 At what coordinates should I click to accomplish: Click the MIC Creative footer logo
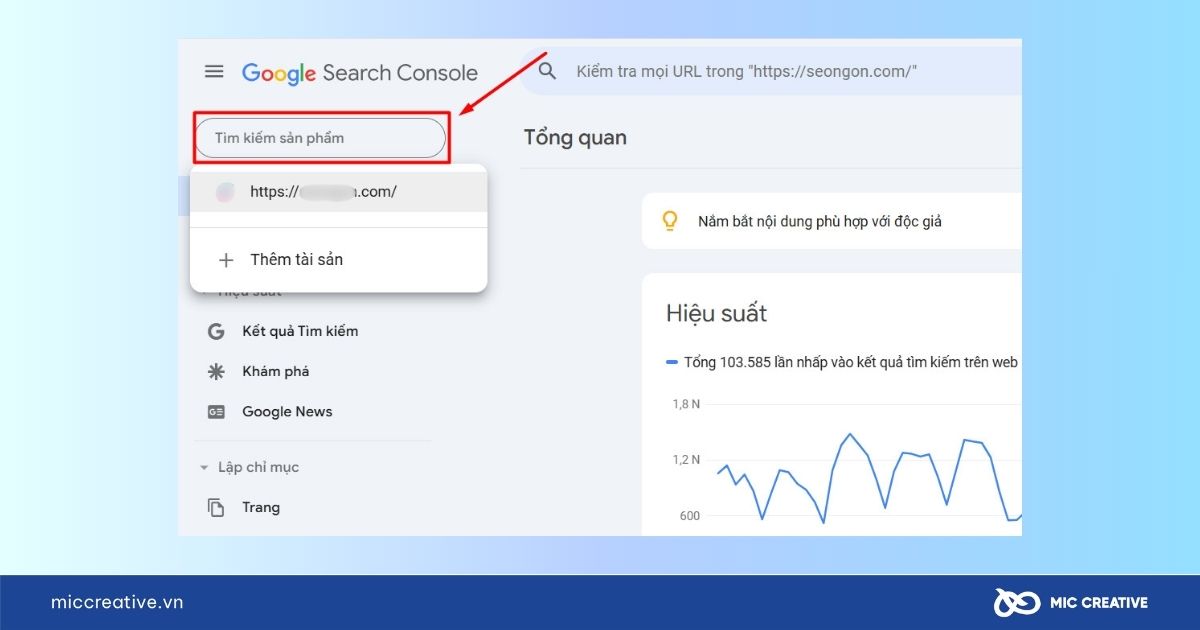1070,602
